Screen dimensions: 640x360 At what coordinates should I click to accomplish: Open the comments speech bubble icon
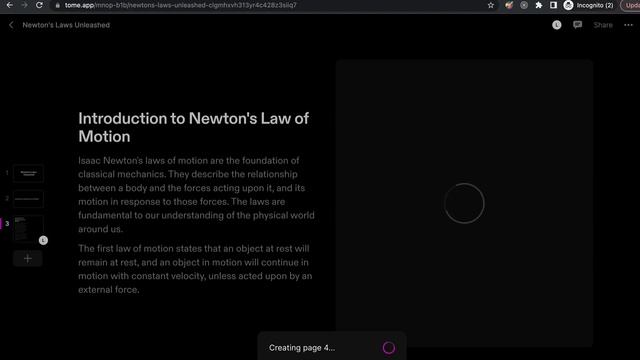(577, 25)
